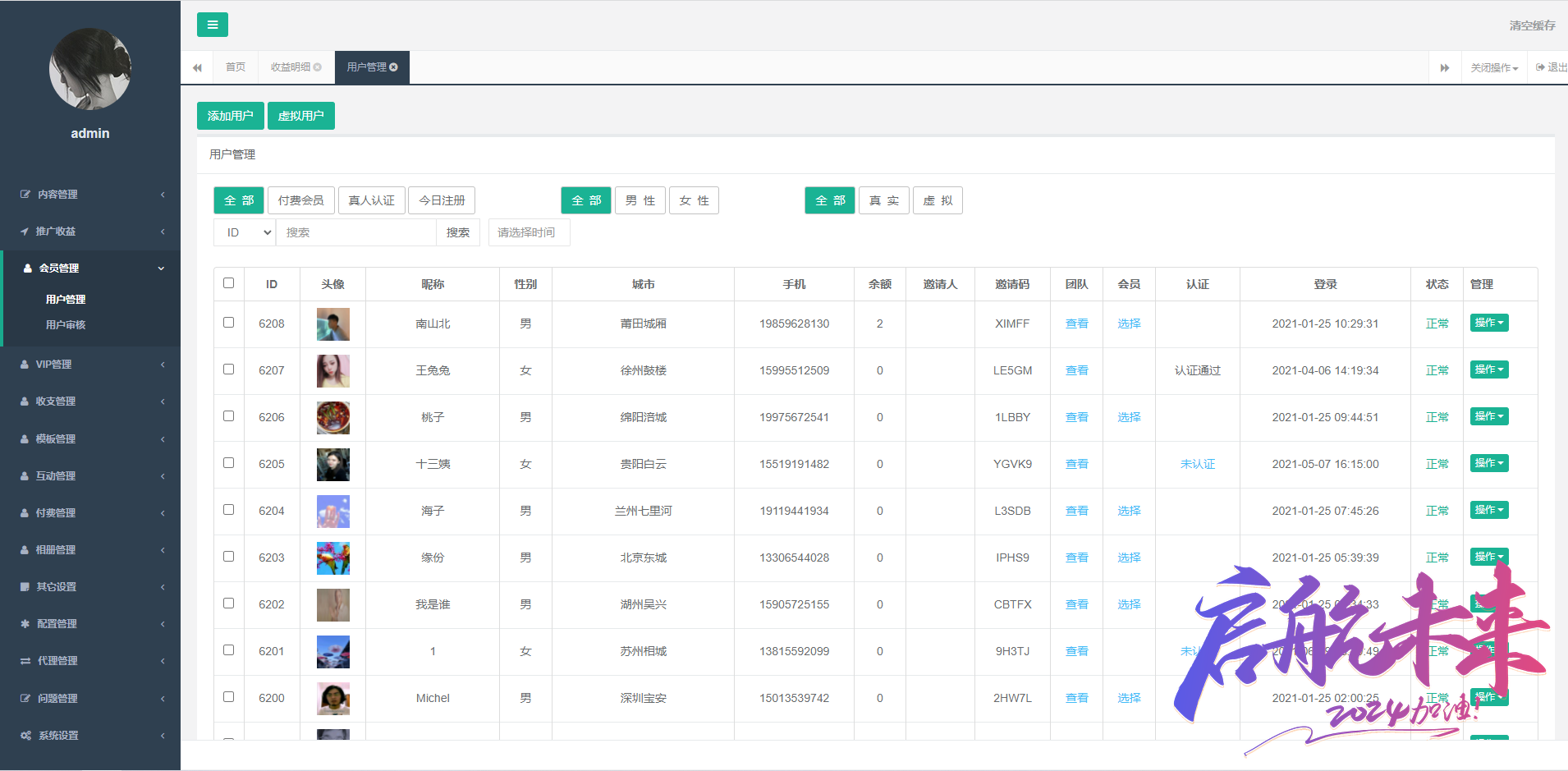
Task: Open the 用户管理 submenu item
Action: pyautogui.click(x=66, y=300)
